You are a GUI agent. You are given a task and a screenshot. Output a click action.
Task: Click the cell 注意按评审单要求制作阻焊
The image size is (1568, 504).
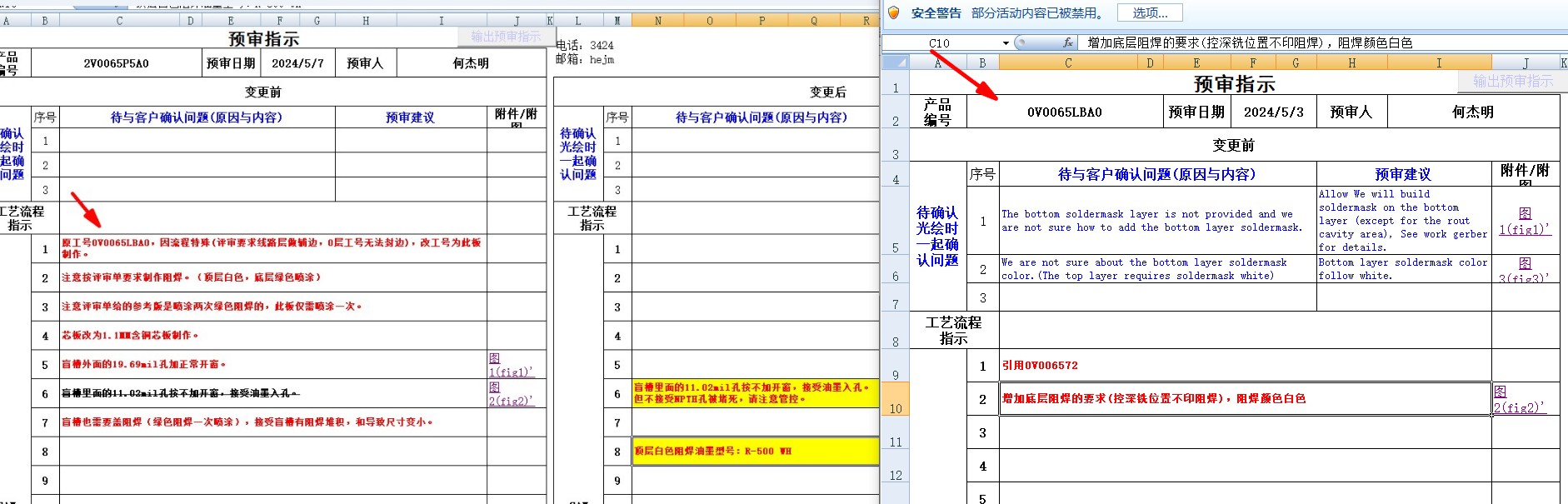click(273, 277)
